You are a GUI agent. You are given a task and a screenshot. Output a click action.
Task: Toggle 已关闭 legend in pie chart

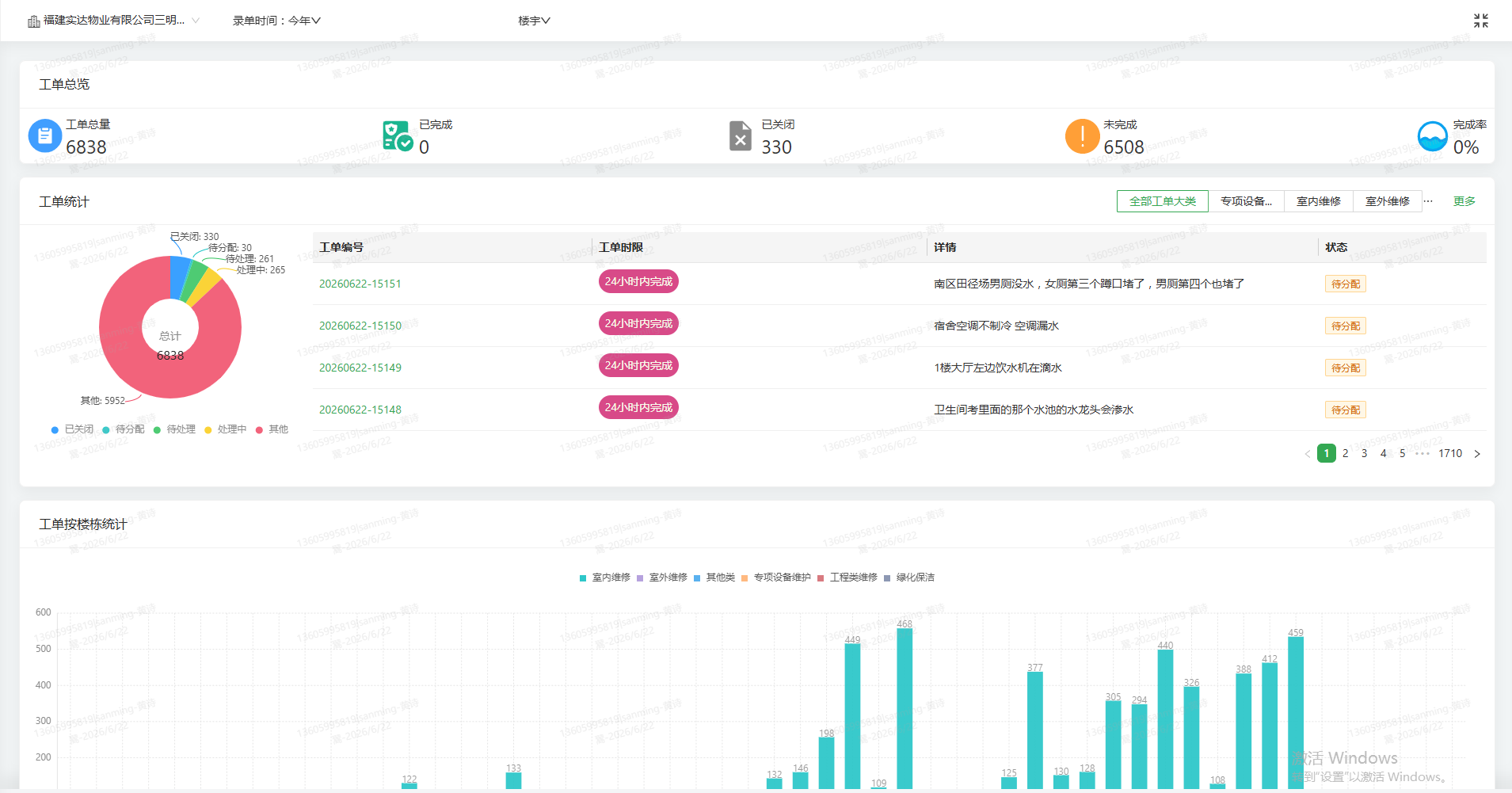tap(72, 429)
